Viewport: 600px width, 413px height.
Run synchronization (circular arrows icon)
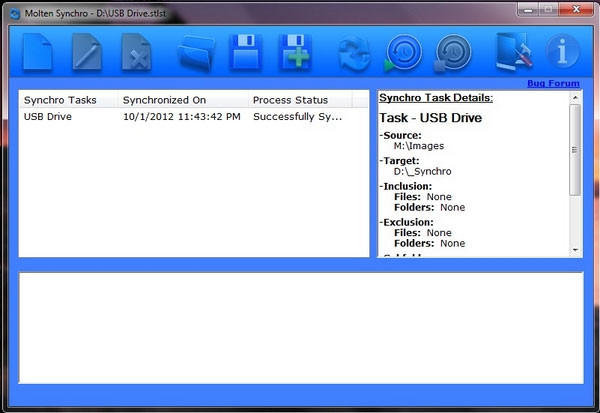(354, 53)
